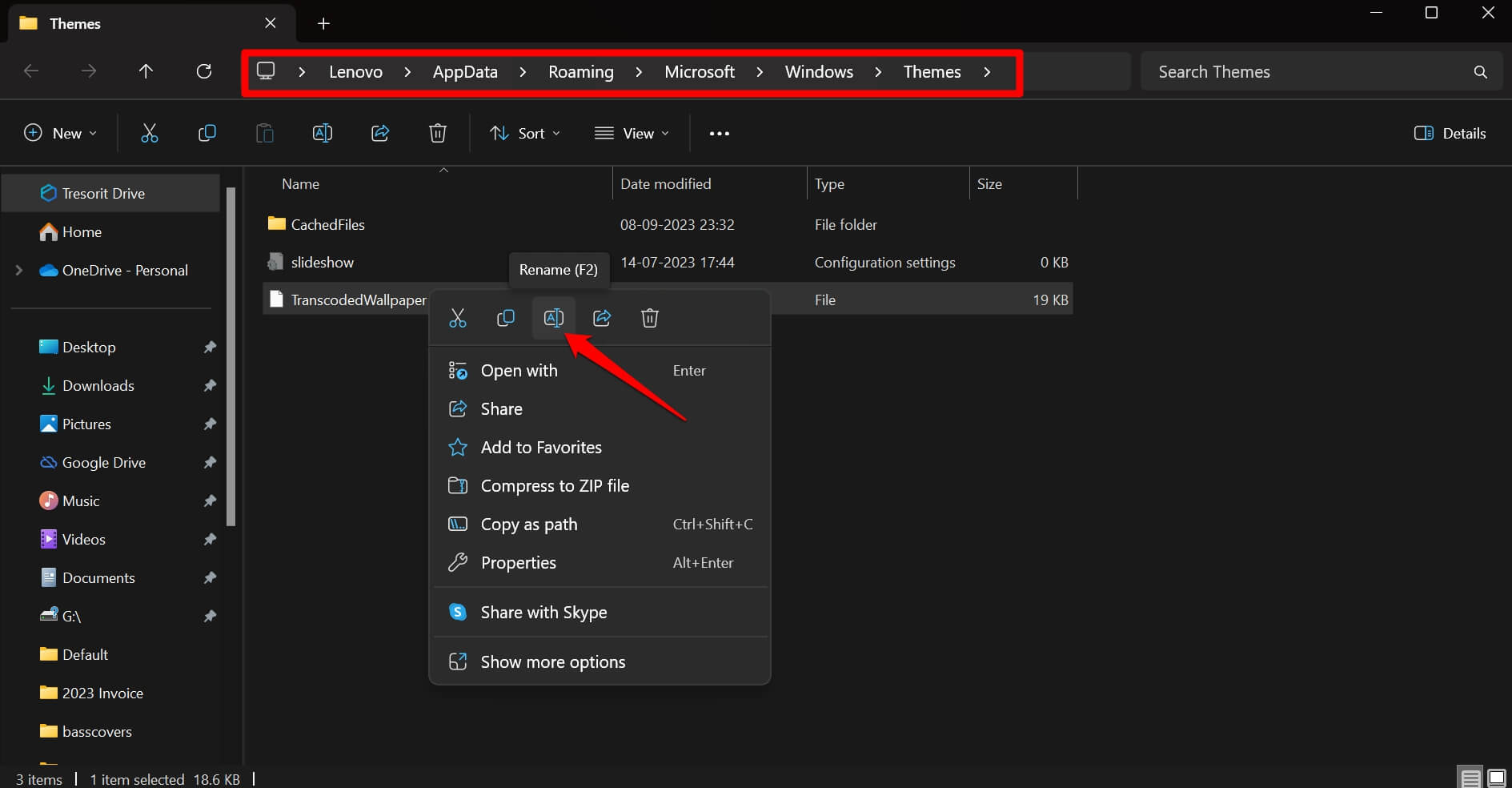Click AppData in the address breadcrumb

tap(465, 72)
